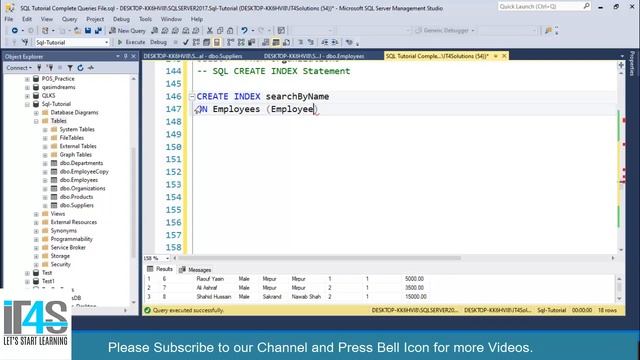Toggle Include Actual Execution Plan icon
Viewport: 640px width, 360px height.
[x=231, y=42]
